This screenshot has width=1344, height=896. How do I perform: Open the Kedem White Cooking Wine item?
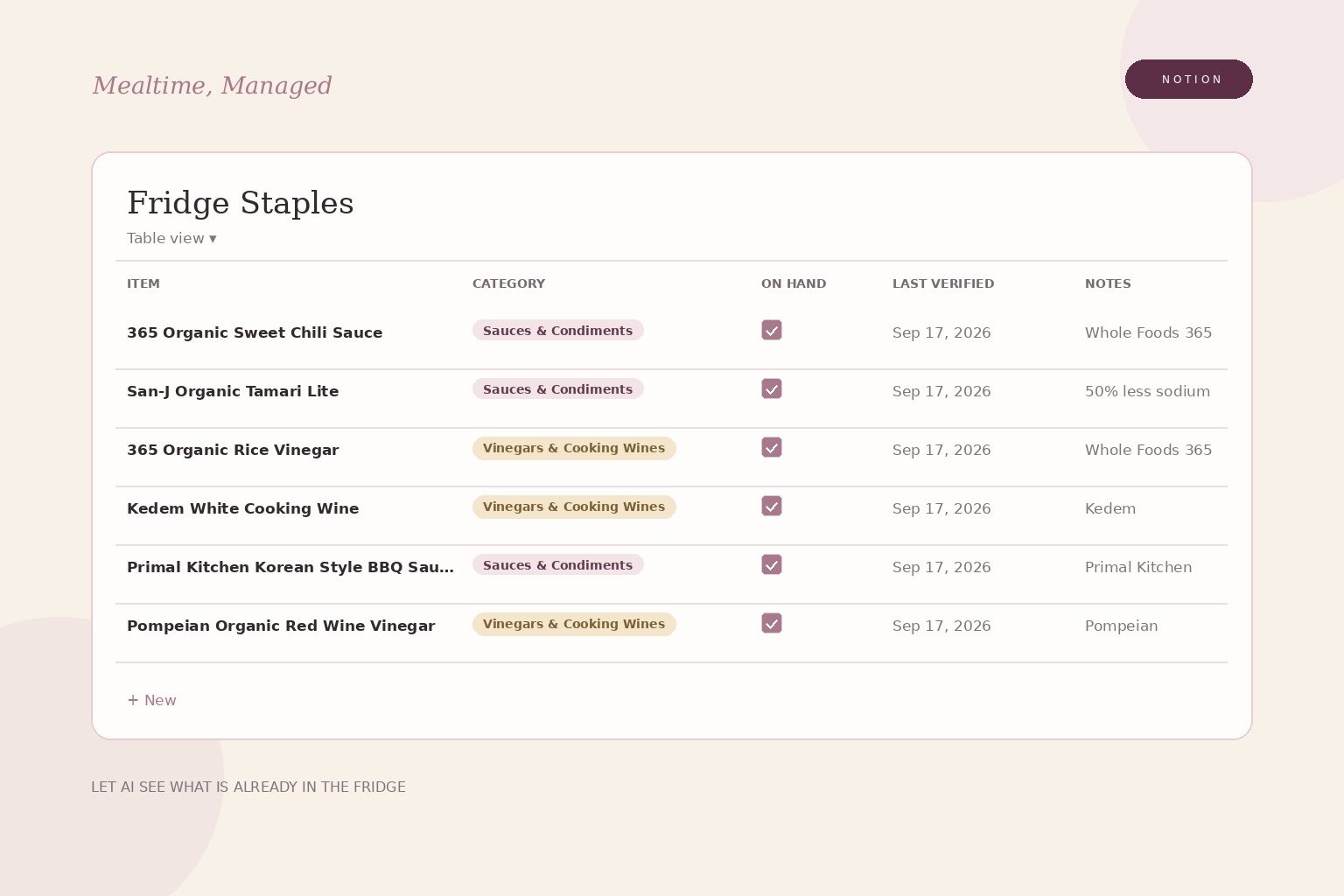click(x=243, y=508)
